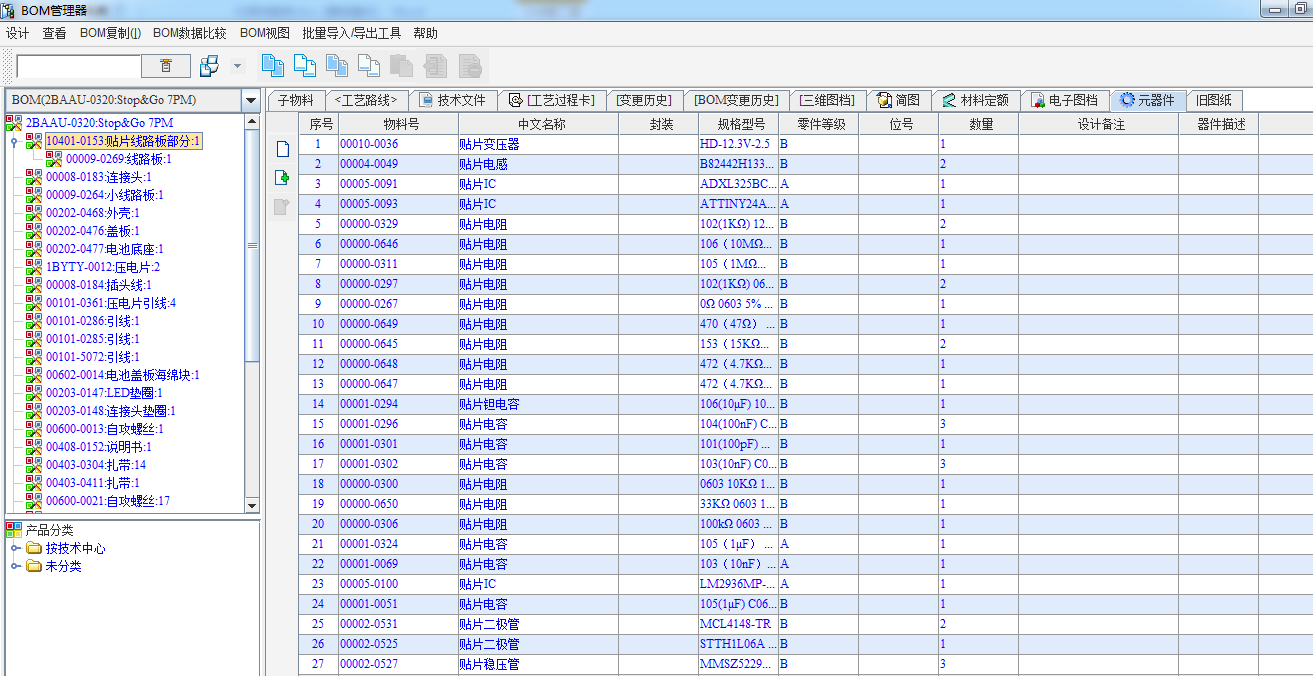1313x676 pixels.
Task: Click in the toolbar search input field
Action: 79,66
